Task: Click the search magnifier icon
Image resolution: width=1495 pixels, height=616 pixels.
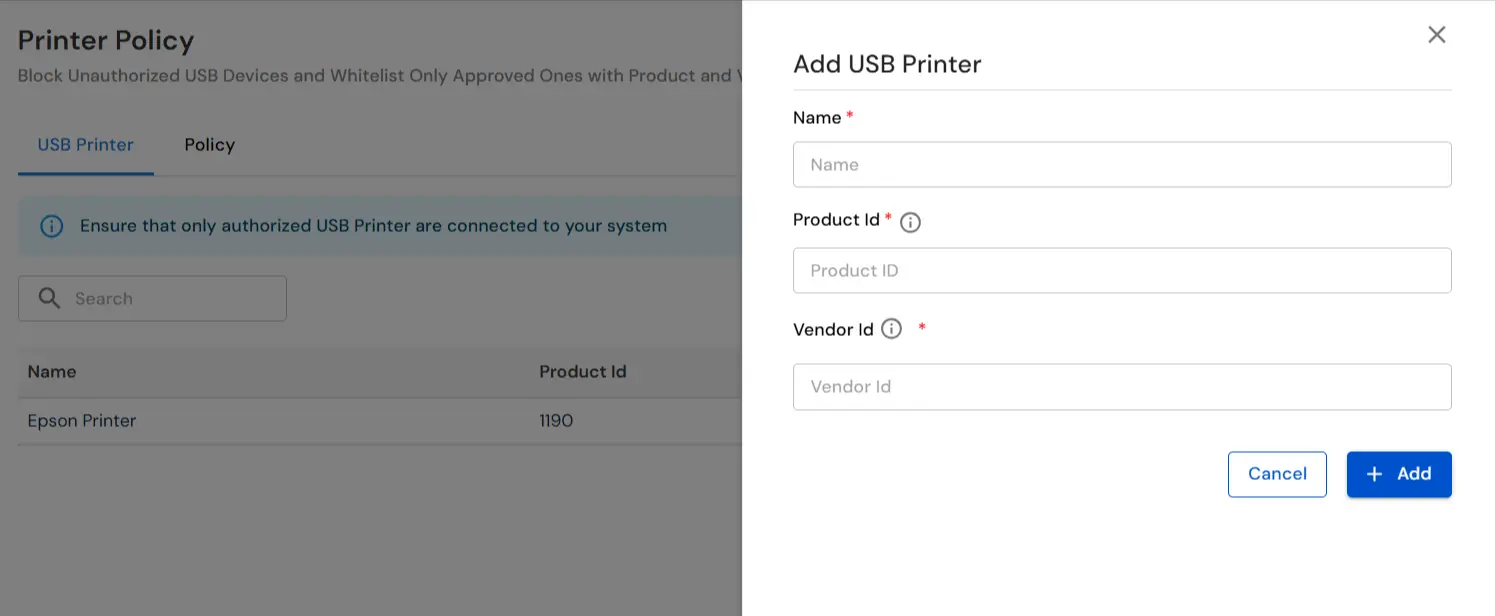Action: pyautogui.click(x=49, y=298)
